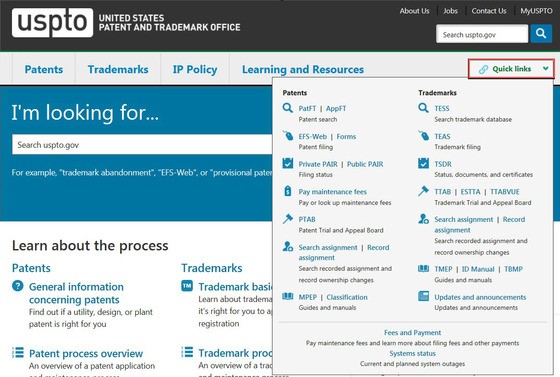Open the TMEP link
Viewport: 560px width, 377px height.
pos(443,269)
